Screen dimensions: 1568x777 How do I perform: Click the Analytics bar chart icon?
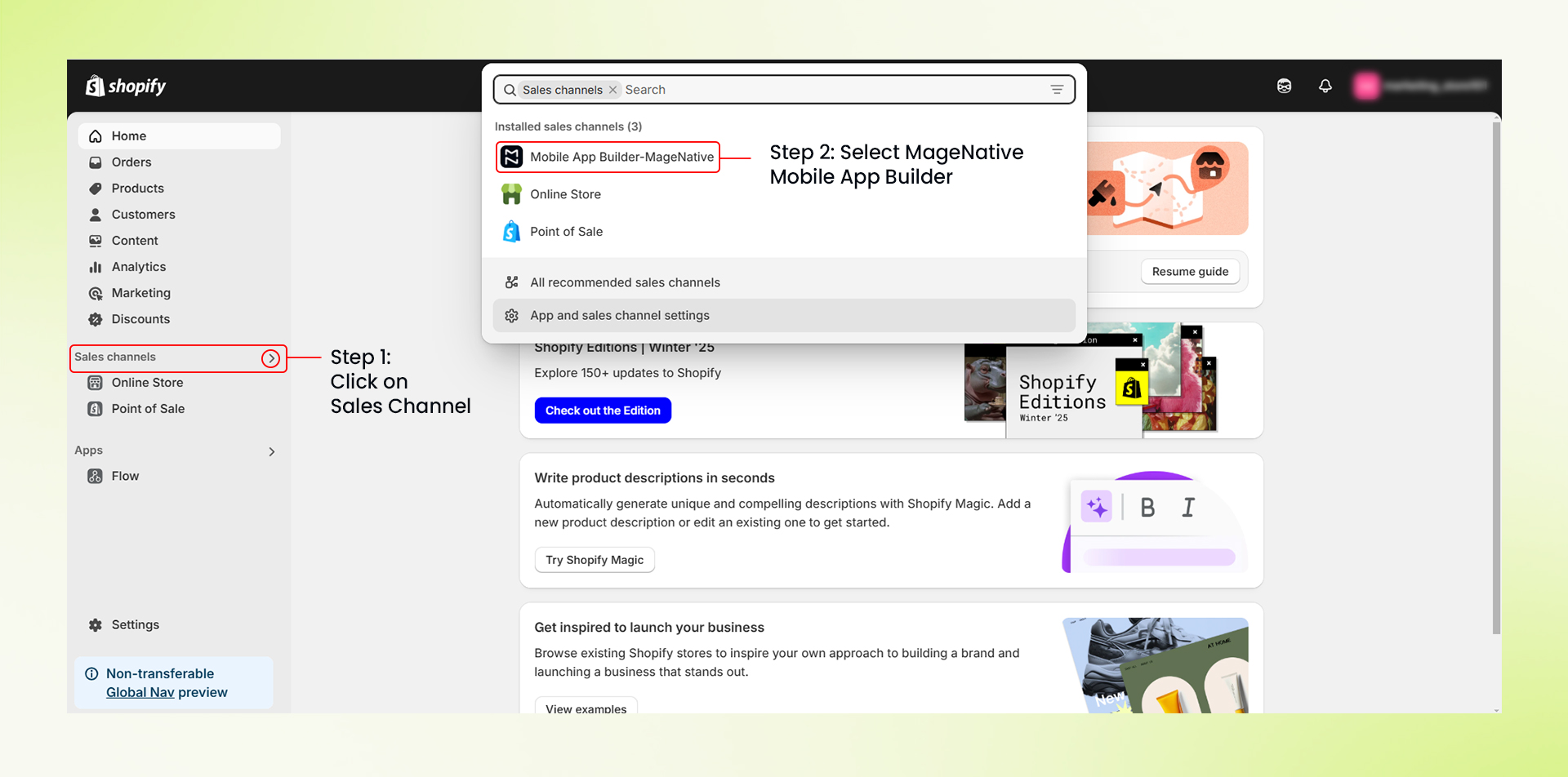point(95,267)
